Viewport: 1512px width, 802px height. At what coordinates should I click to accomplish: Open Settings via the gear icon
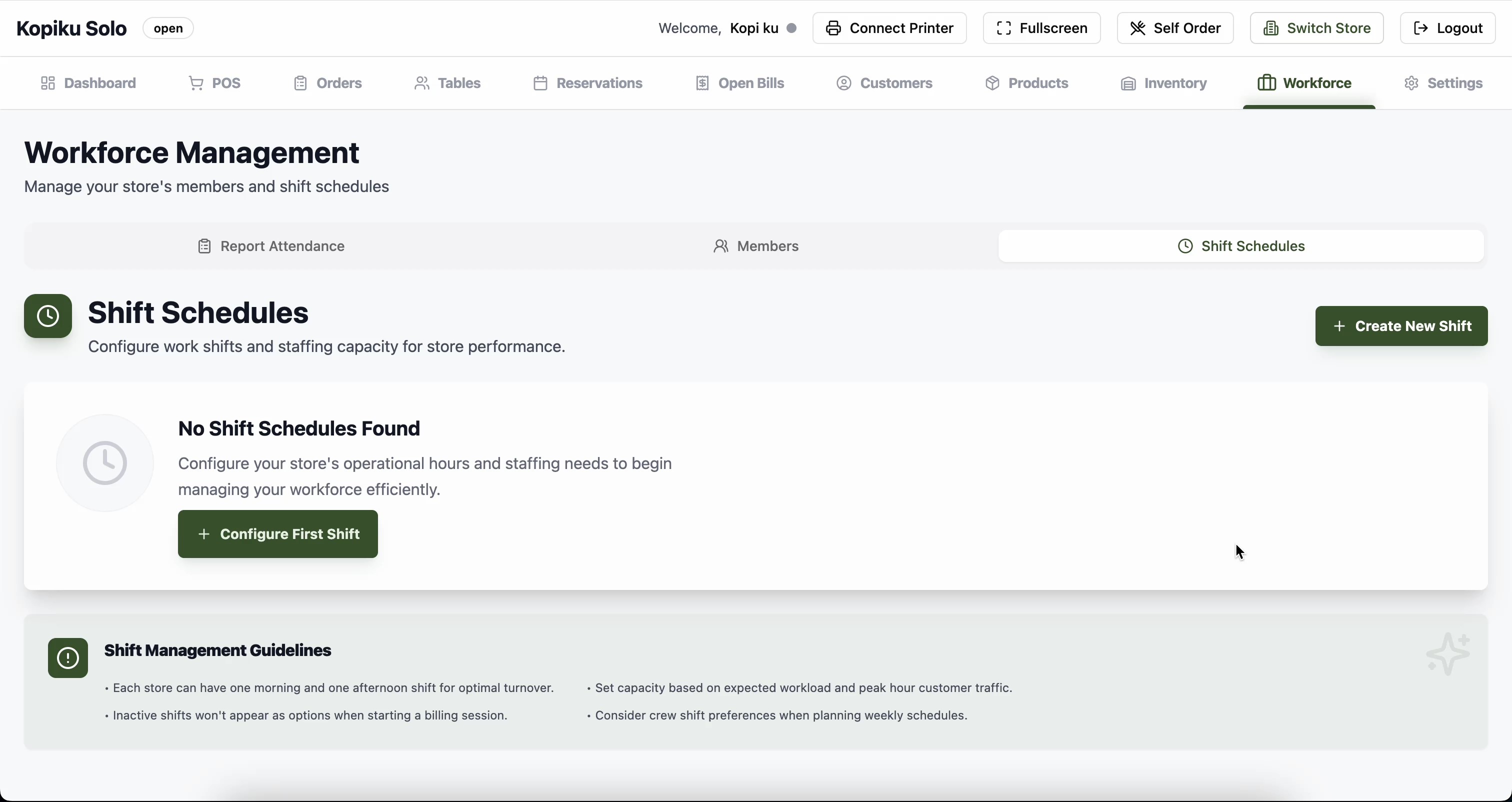pyautogui.click(x=1411, y=83)
